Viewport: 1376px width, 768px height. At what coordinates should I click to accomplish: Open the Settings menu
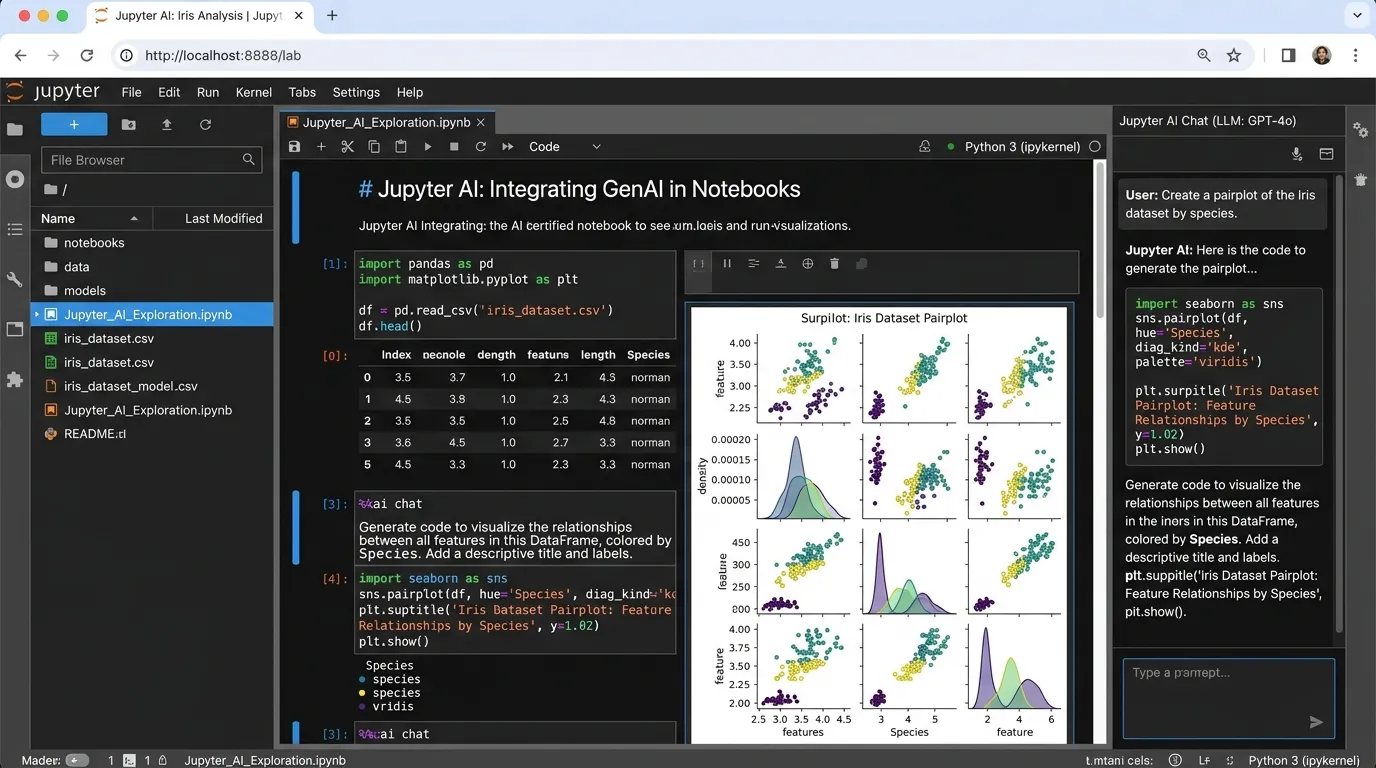click(x=356, y=92)
